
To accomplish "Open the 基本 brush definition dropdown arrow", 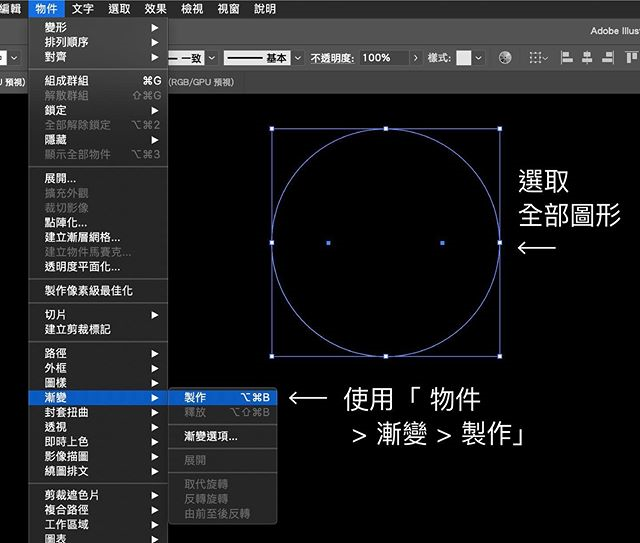I will point(298,58).
